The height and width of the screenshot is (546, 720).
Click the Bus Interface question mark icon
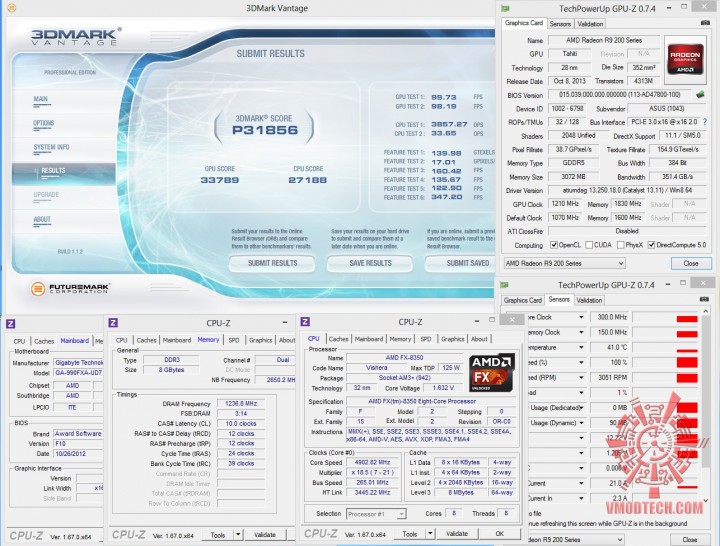(x=705, y=122)
